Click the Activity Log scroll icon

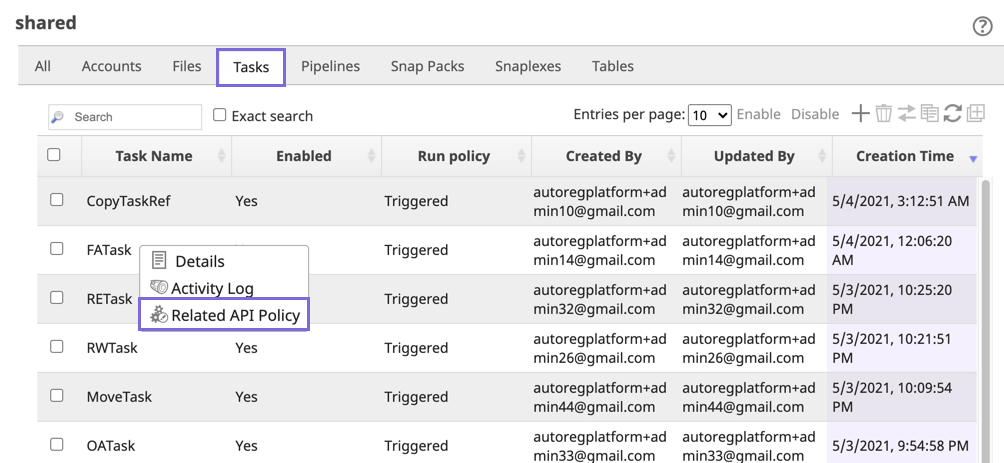click(159, 288)
